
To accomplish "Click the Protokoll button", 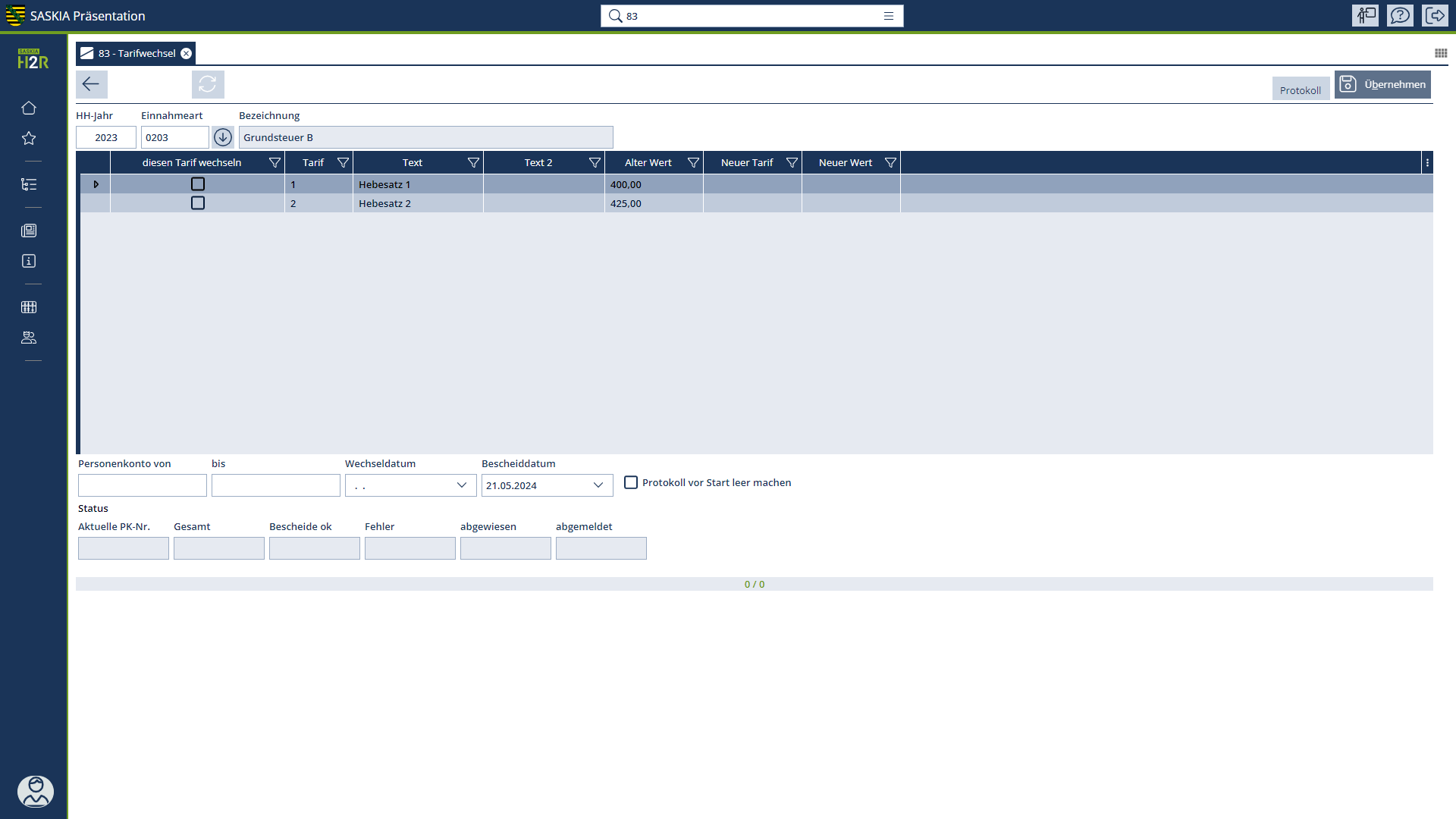I will coord(1300,89).
